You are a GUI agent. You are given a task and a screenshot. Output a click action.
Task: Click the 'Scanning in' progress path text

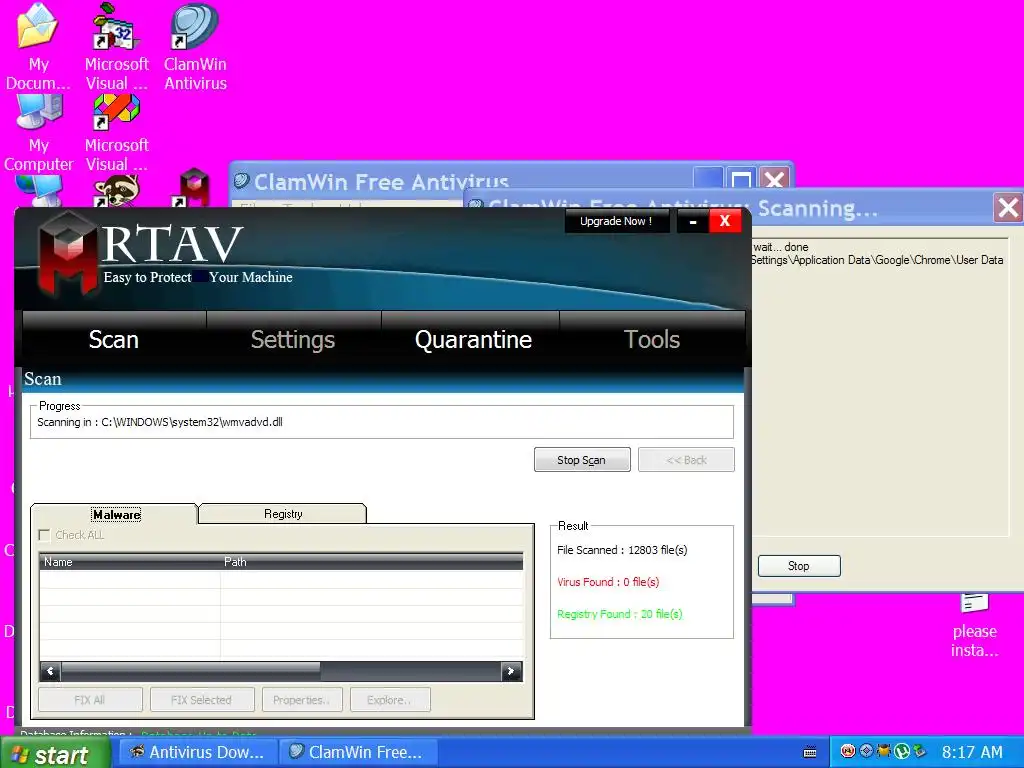point(160,422)
